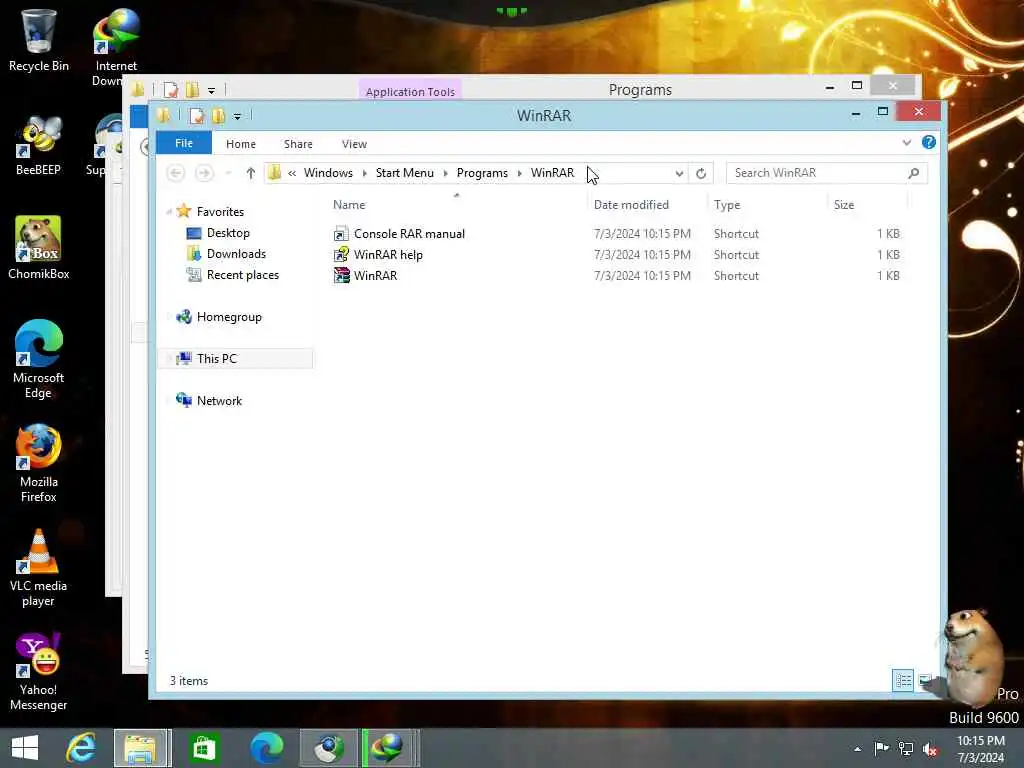Viewport: 1024px width, 768px height.
Task: Open Internet Explorer from the taskbar
Action: coord(82,748)
